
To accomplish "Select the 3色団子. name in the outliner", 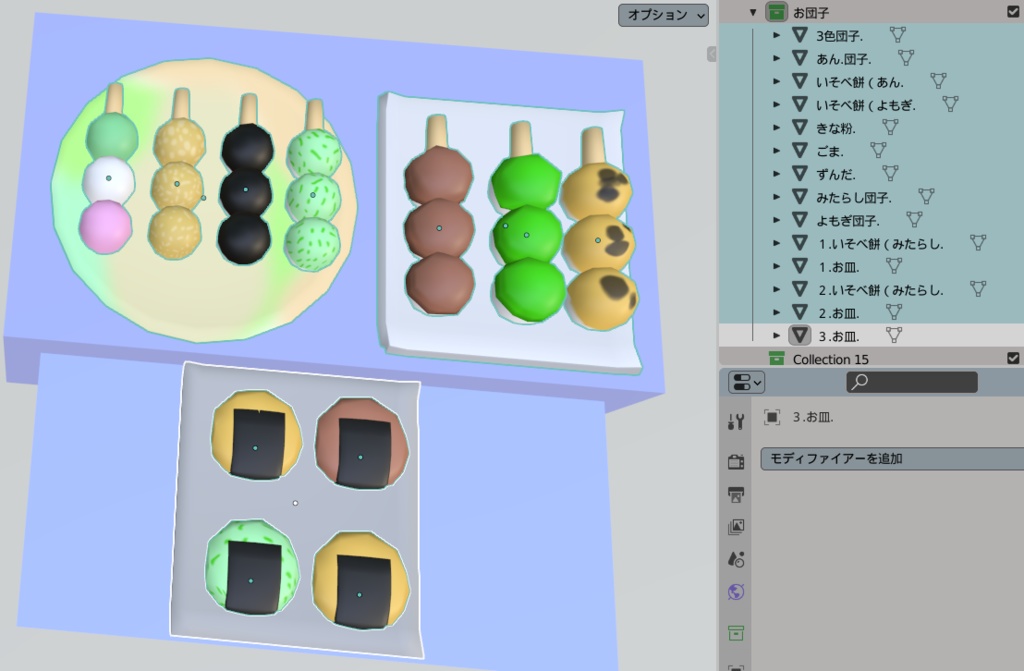I will (839, 36).
